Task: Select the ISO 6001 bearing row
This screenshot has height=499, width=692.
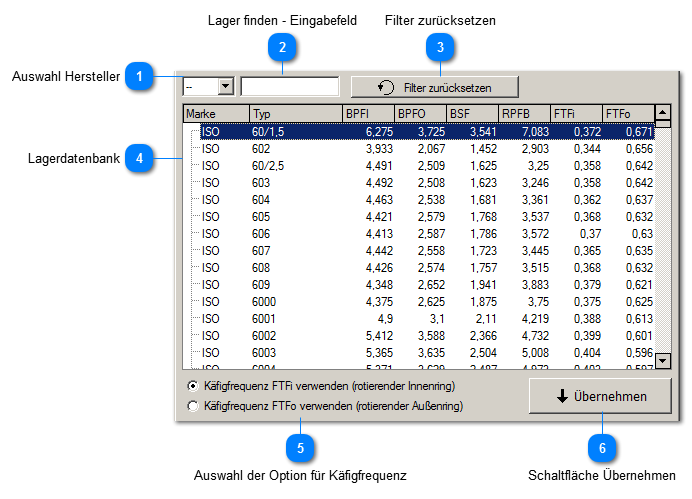Action: (427, 319)
